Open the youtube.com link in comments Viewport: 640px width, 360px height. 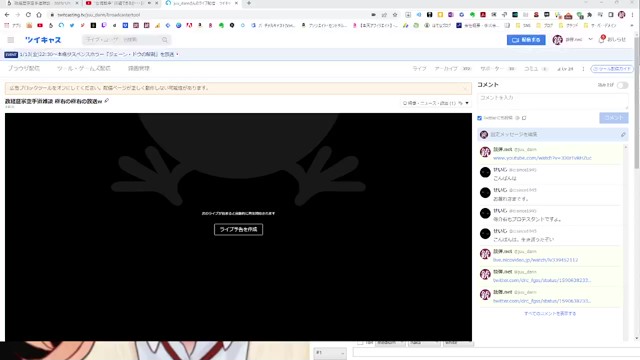[x=542, y=158]
